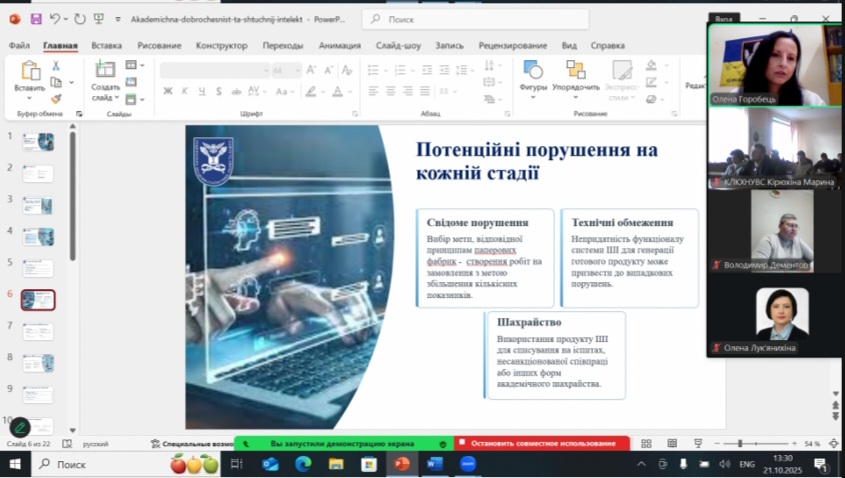Select slide 7 thumbnail in the slide panel
The width and height of the screenshot is (845, 478).
click(38, 331)
